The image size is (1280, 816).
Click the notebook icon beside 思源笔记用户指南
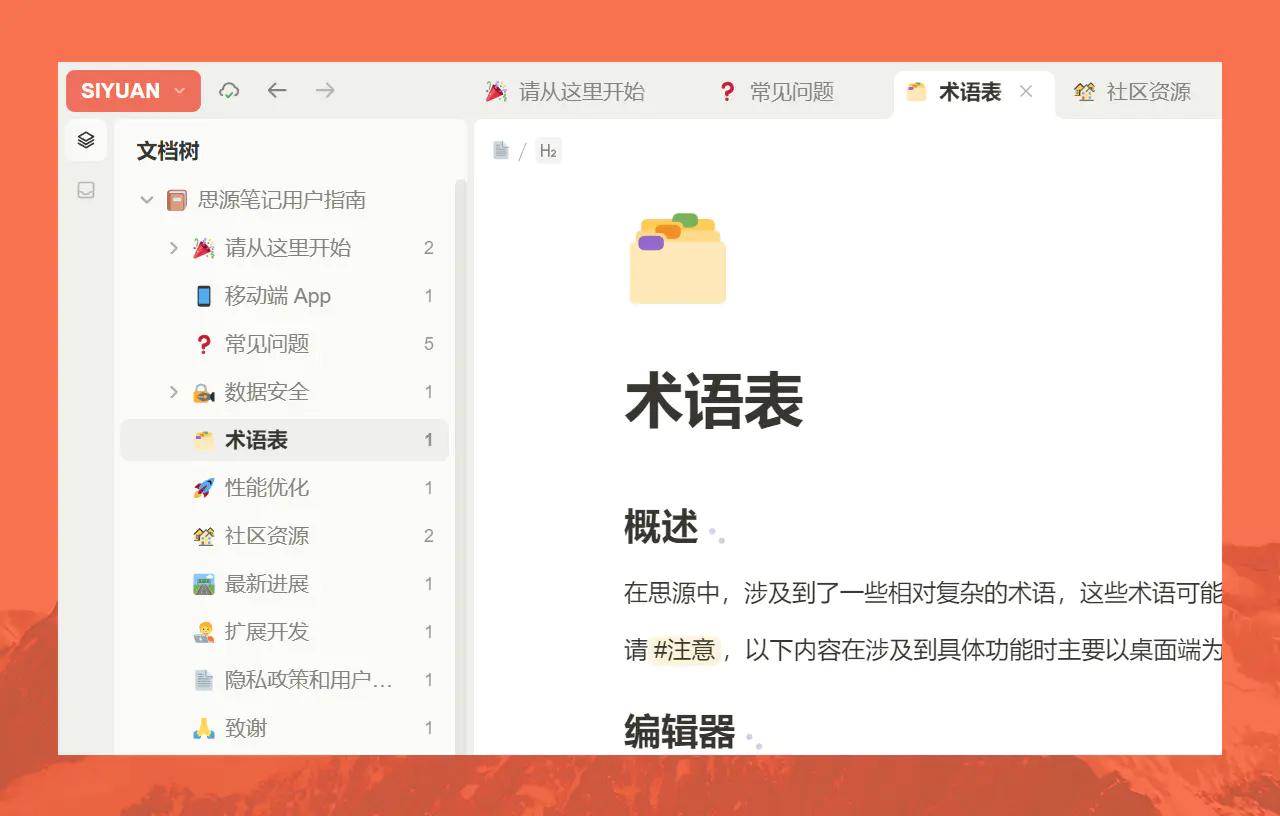tap(177, 200)
